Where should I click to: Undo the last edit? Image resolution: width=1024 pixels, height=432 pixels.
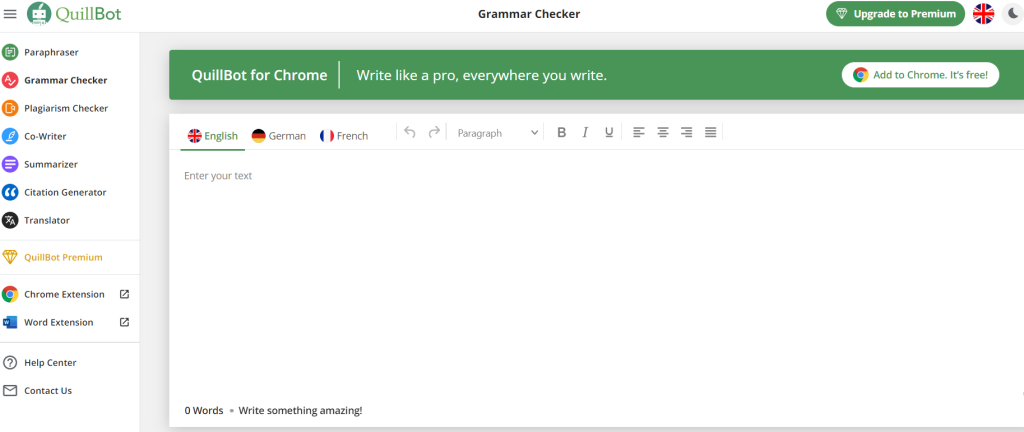tap(410, 133)
